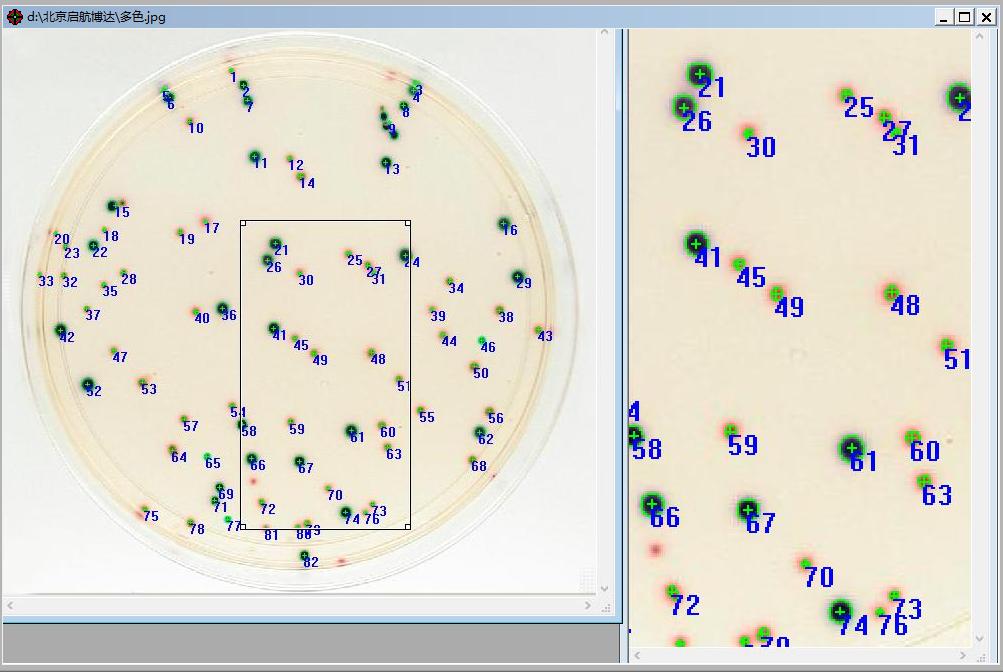Click the app icon in the title bar
1003x672 pixels.
click(x=14, y=17)
